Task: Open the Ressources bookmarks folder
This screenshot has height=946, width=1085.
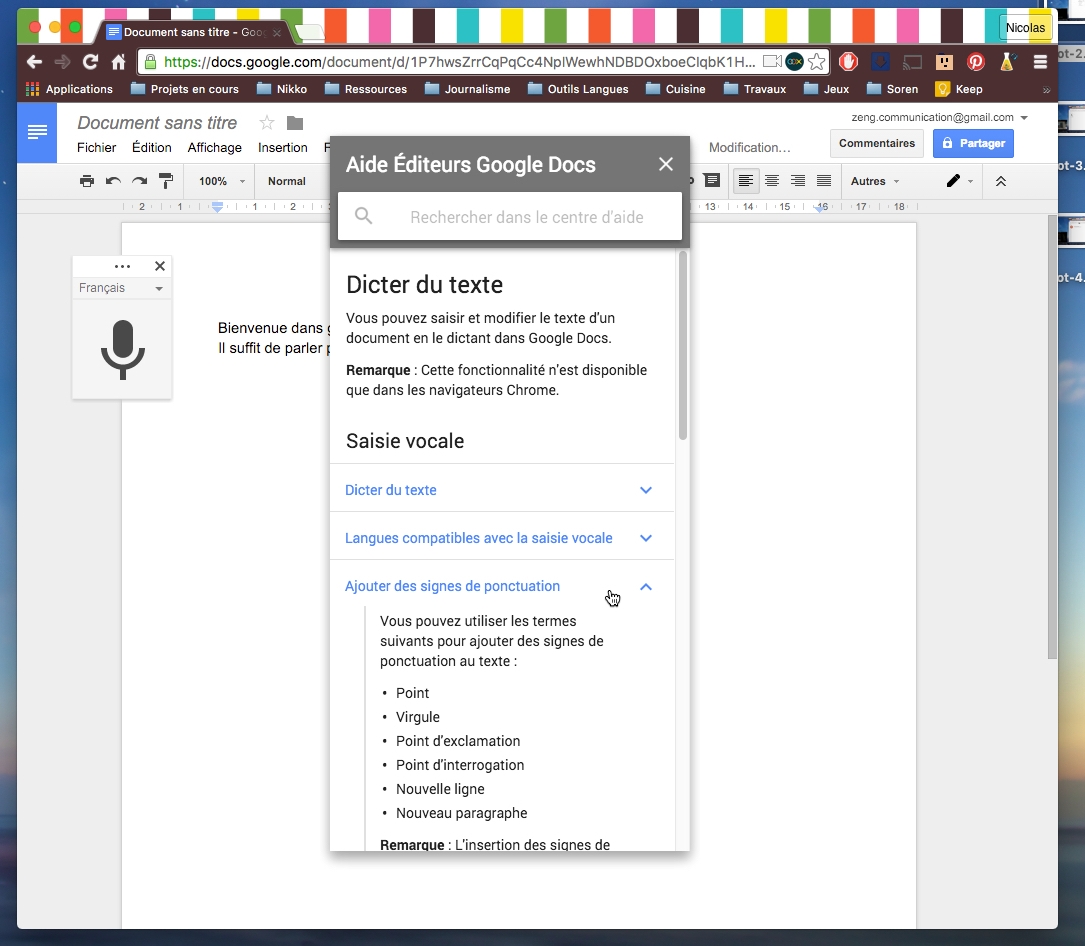Action: pyautogui.click(x=365, y=89)
